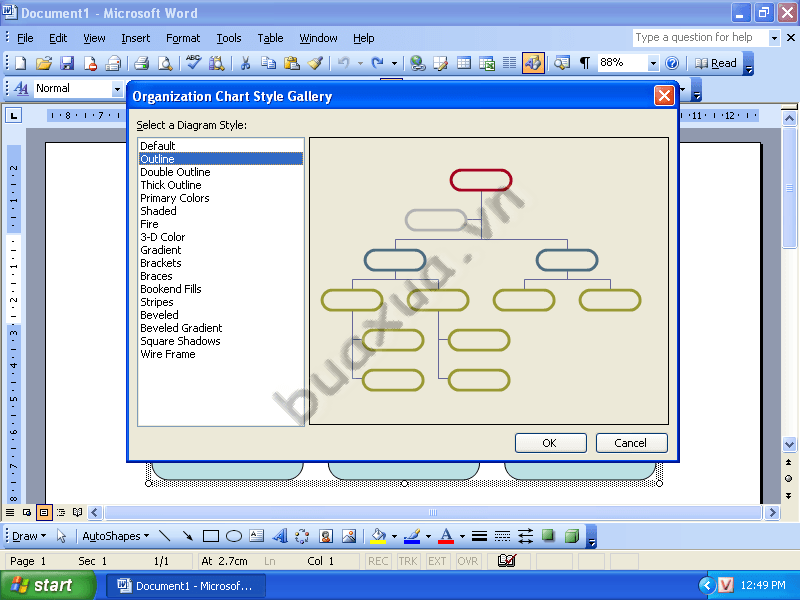Click the Insert WordArt icon

(x=280, y=536)
